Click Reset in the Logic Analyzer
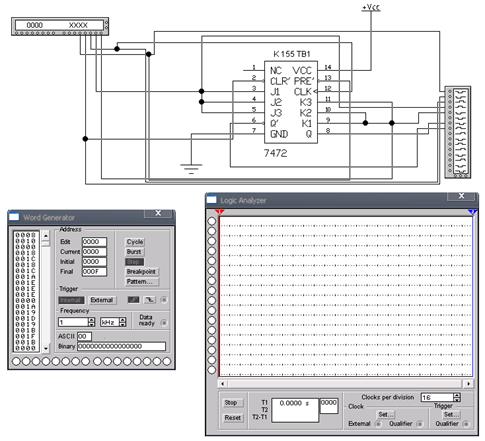 pyautogui.click(x=232, y=417)
